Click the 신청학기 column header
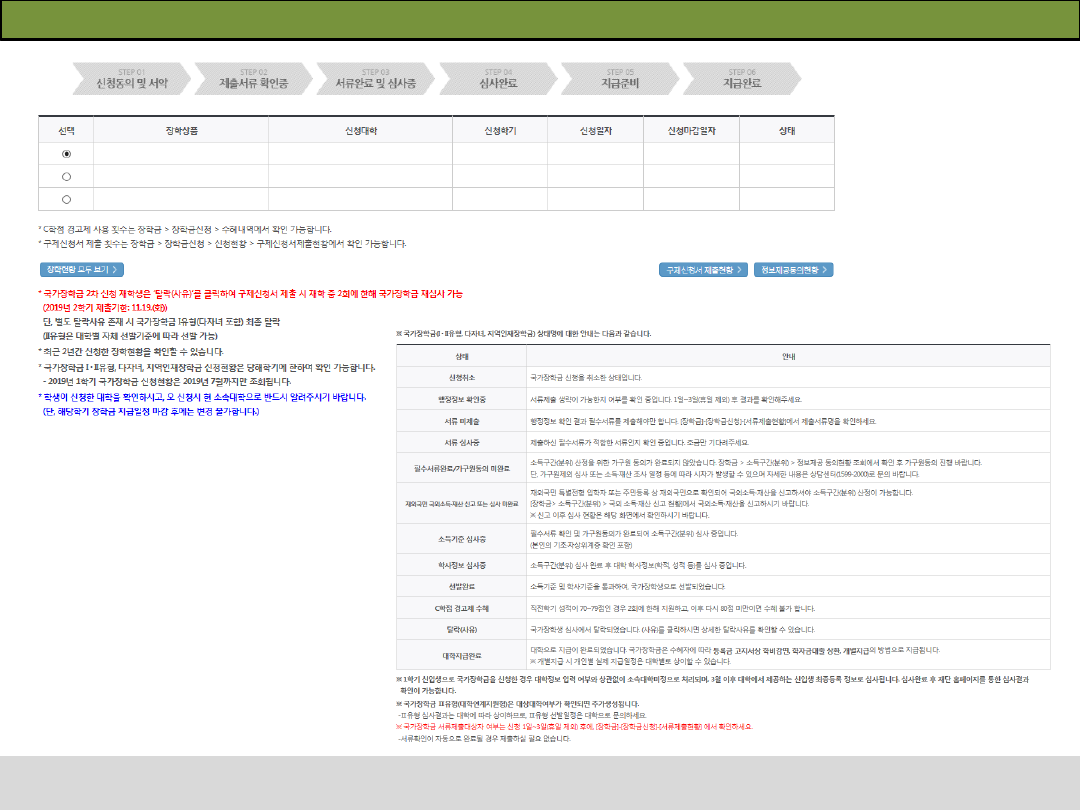Viewport: 1080px width, 810px height. click(499, 131)
